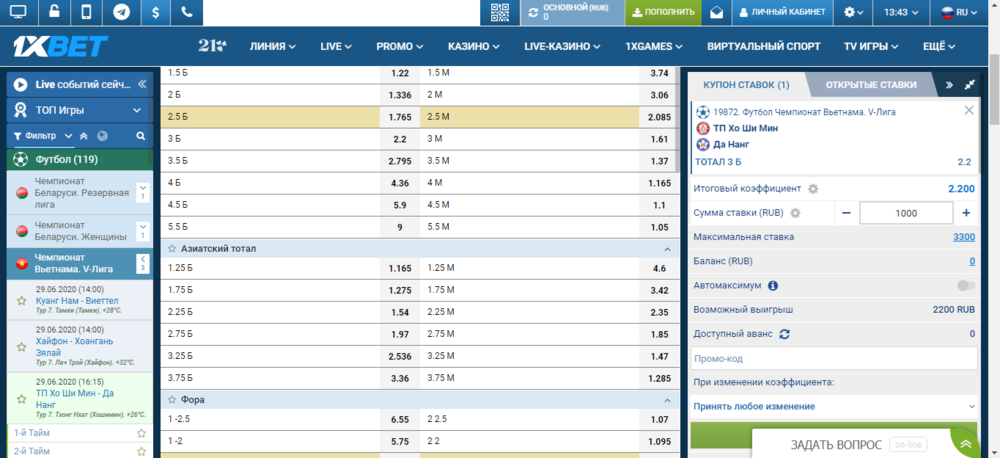Open the КАЗИНО menu

coord(473,46)
